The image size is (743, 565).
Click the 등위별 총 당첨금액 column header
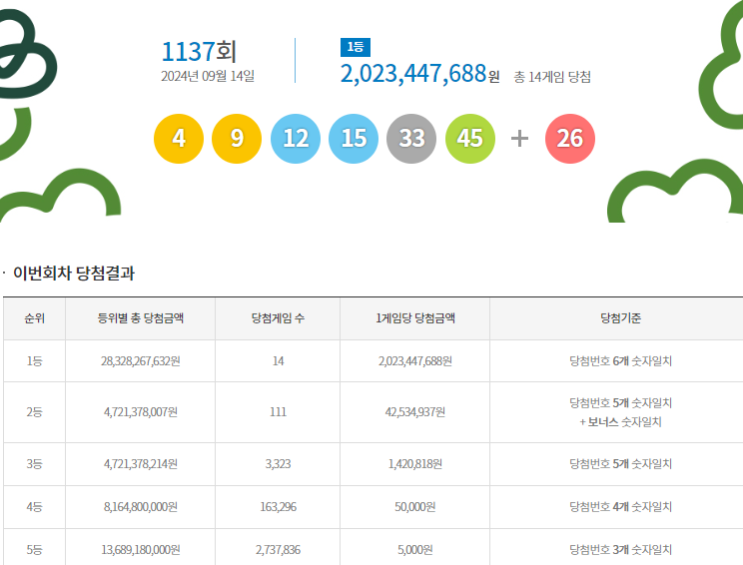pyautogui.click(x=140, y=318)
